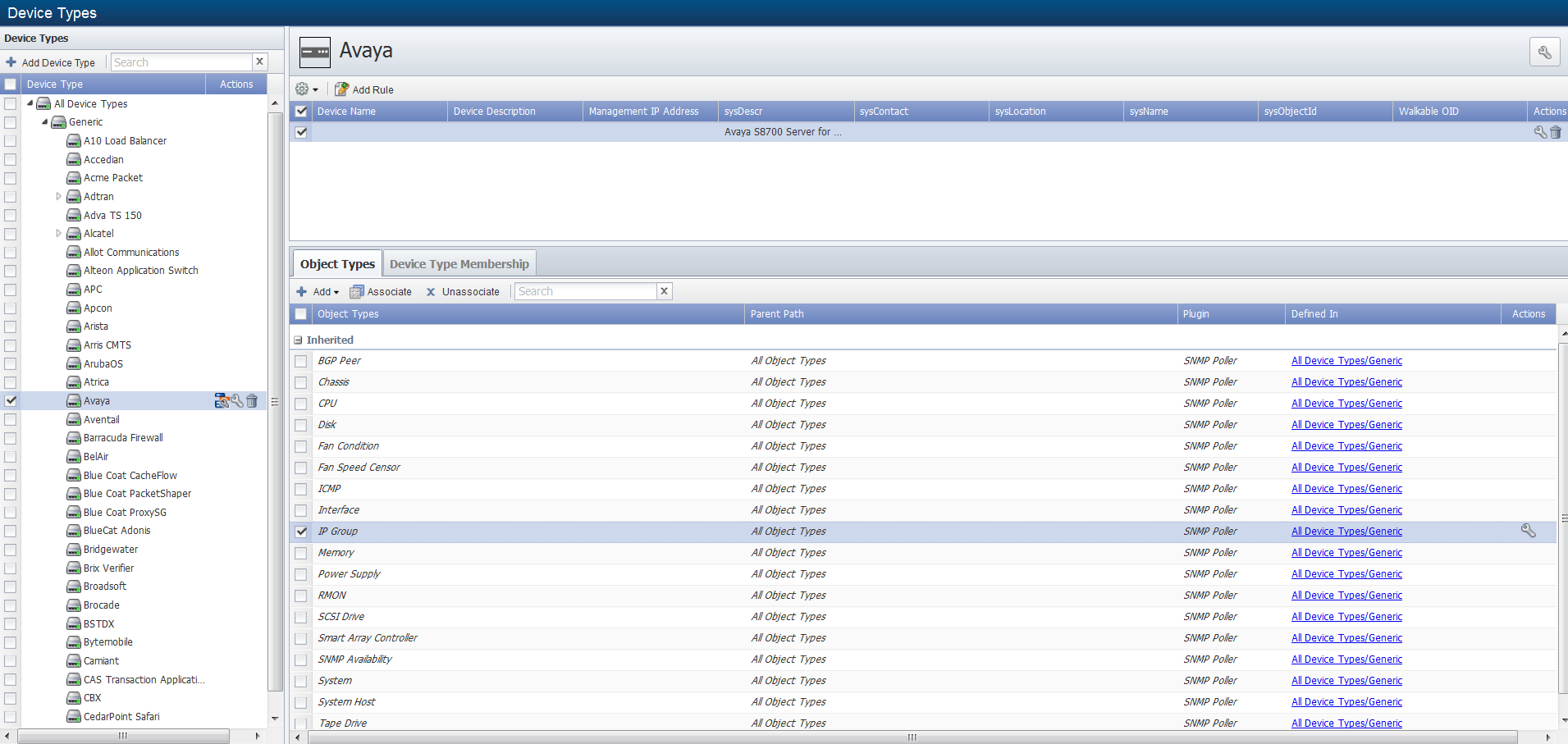Click the Fan Speed Censor row name
This screenshot has height=744, width=1568.
[x=359, y=468]
